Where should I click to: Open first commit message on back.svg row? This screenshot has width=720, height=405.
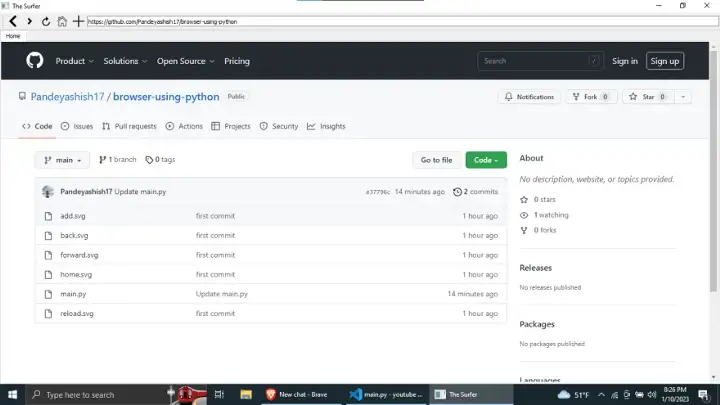click(x=215, y=236)
